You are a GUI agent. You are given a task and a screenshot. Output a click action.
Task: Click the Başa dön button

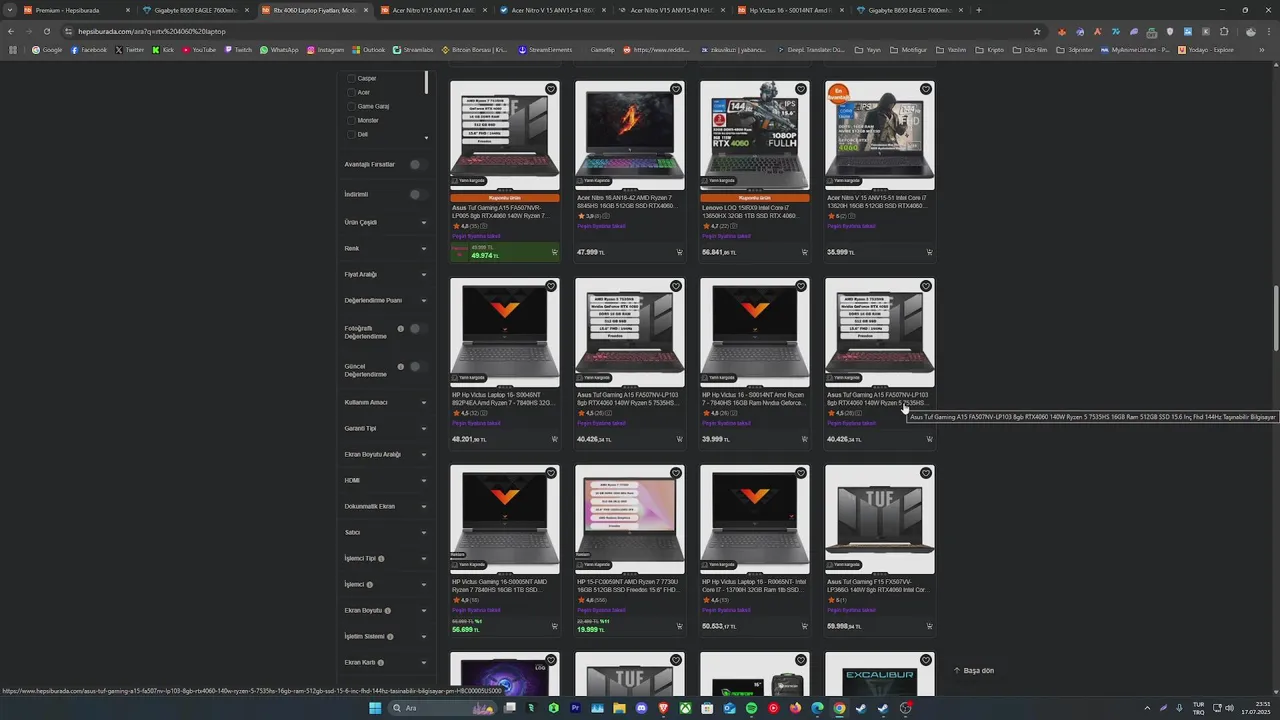[974, 670]
